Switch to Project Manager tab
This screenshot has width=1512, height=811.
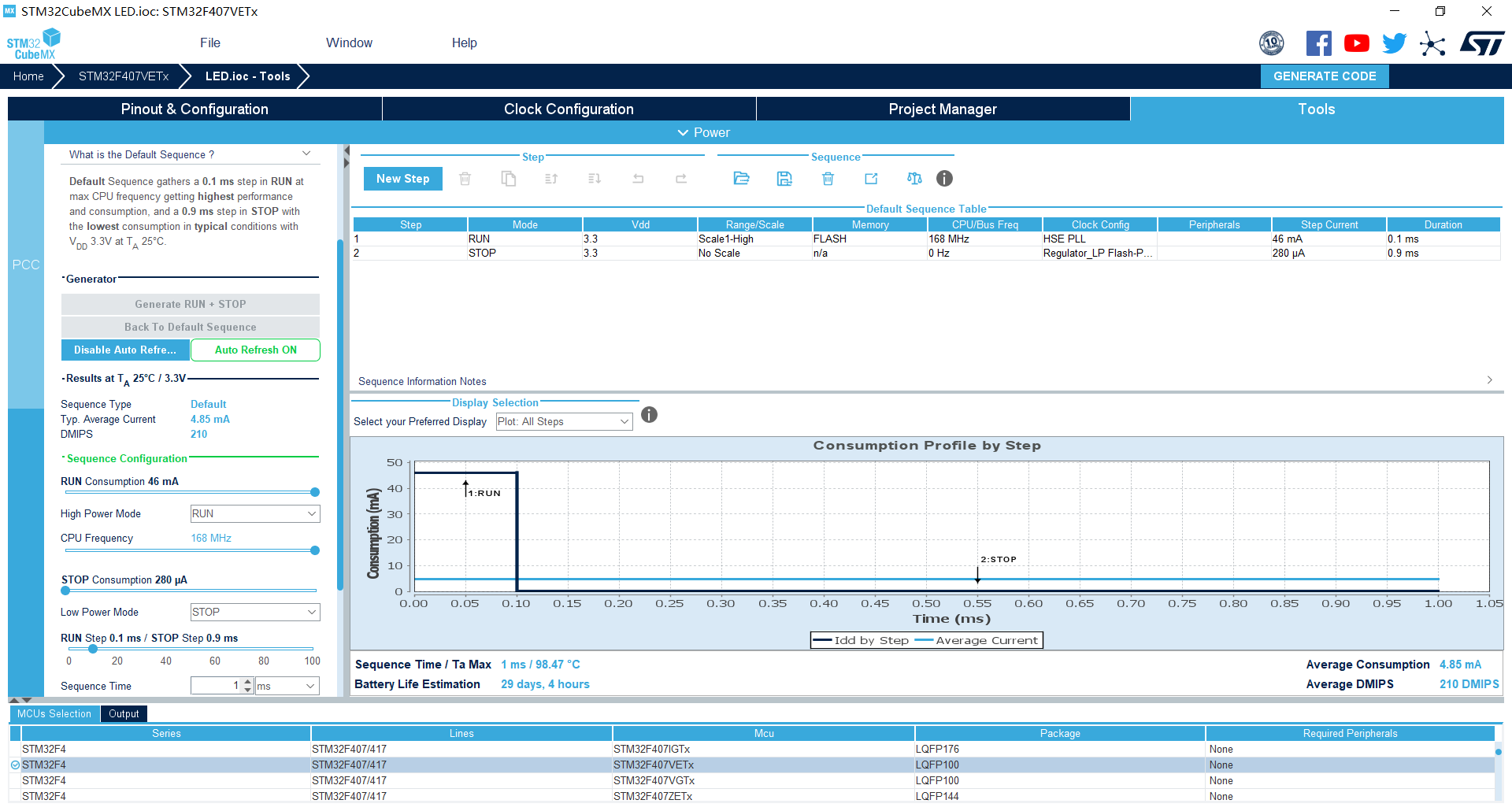point(943,109)
